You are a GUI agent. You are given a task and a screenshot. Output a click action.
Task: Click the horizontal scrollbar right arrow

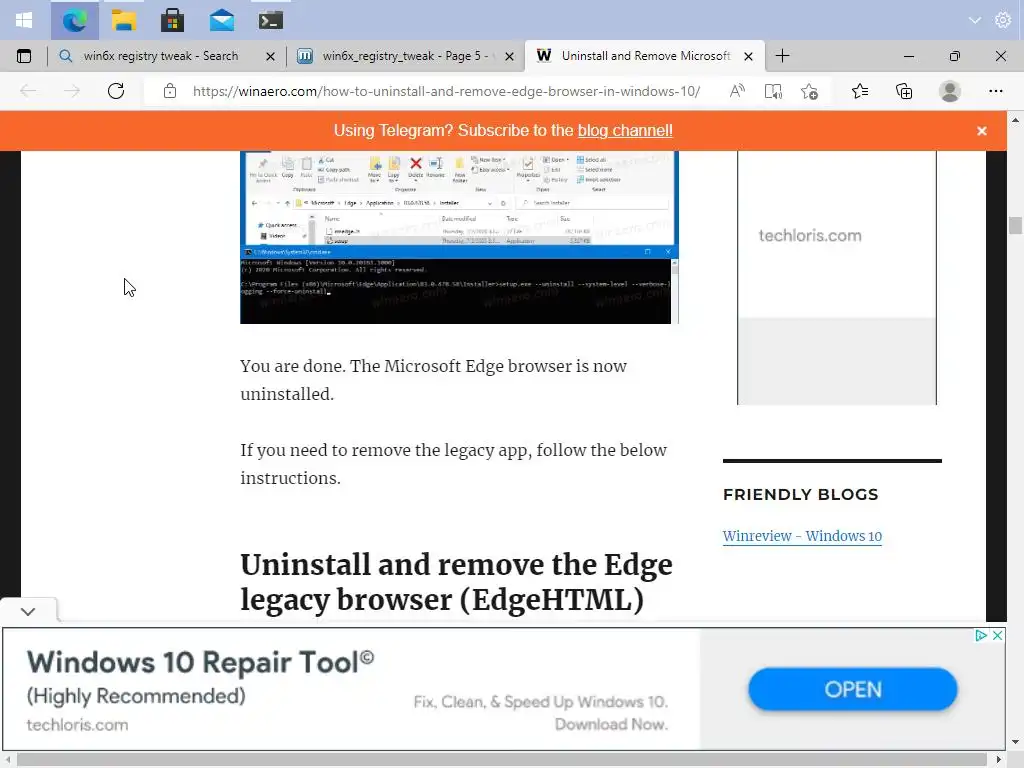[x=999, y=760]
